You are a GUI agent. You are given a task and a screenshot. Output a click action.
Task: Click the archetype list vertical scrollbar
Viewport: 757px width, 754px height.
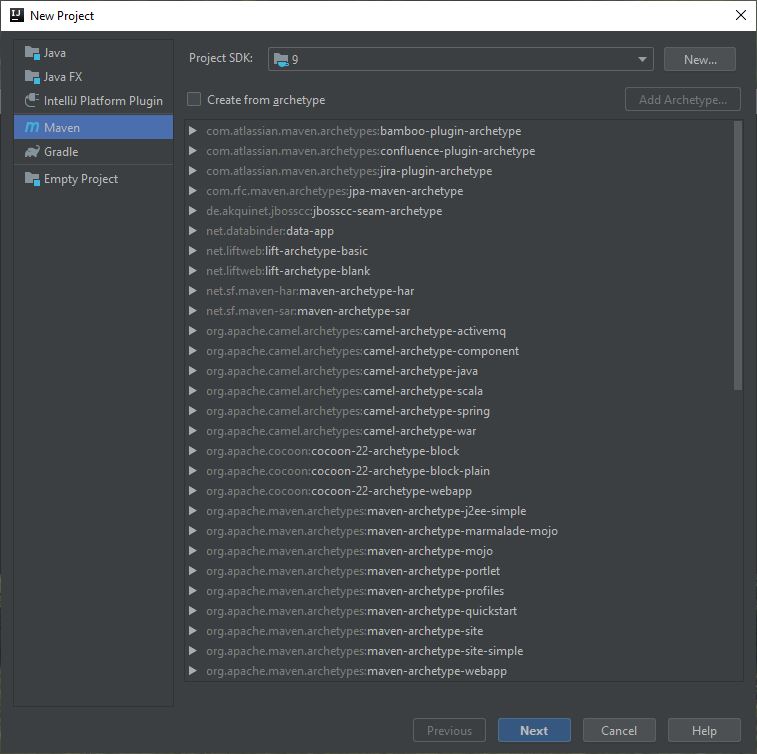(x=738, y=255)
